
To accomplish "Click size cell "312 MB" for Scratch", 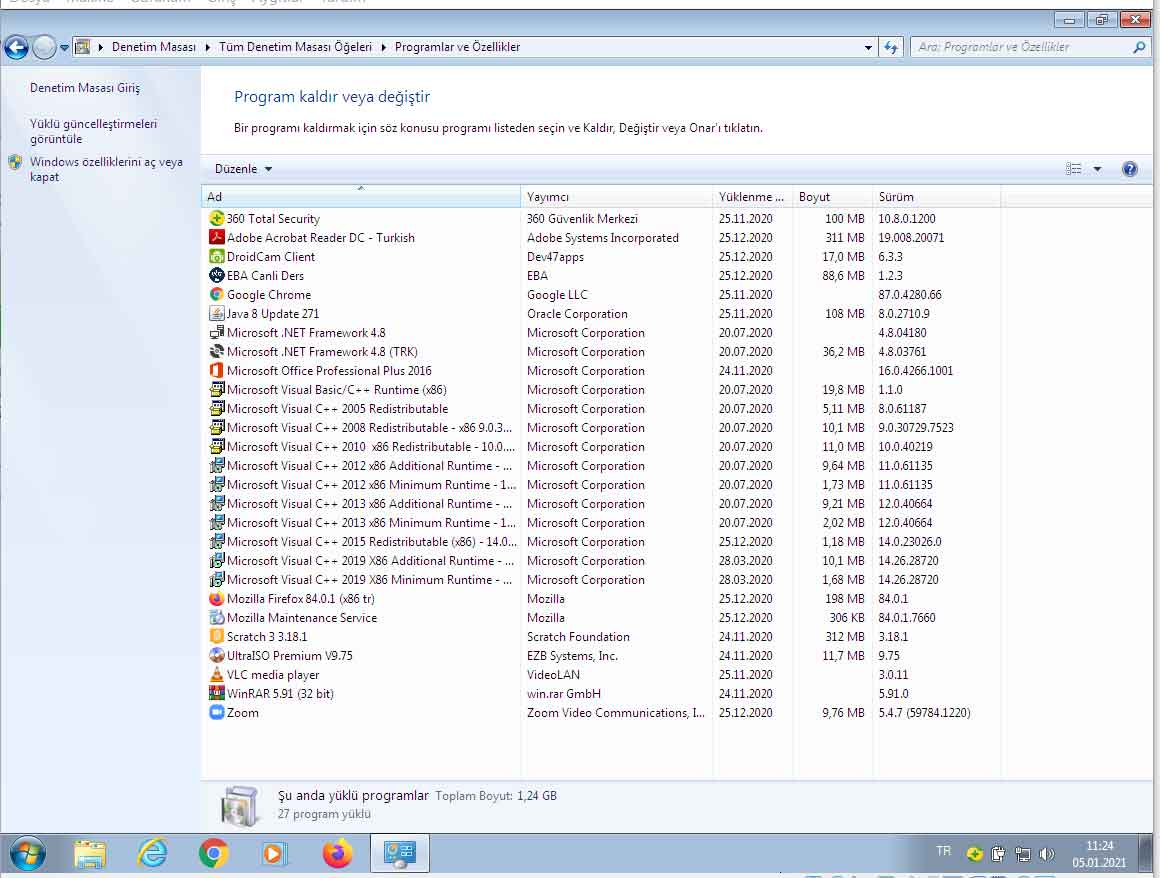I will 844,636.
